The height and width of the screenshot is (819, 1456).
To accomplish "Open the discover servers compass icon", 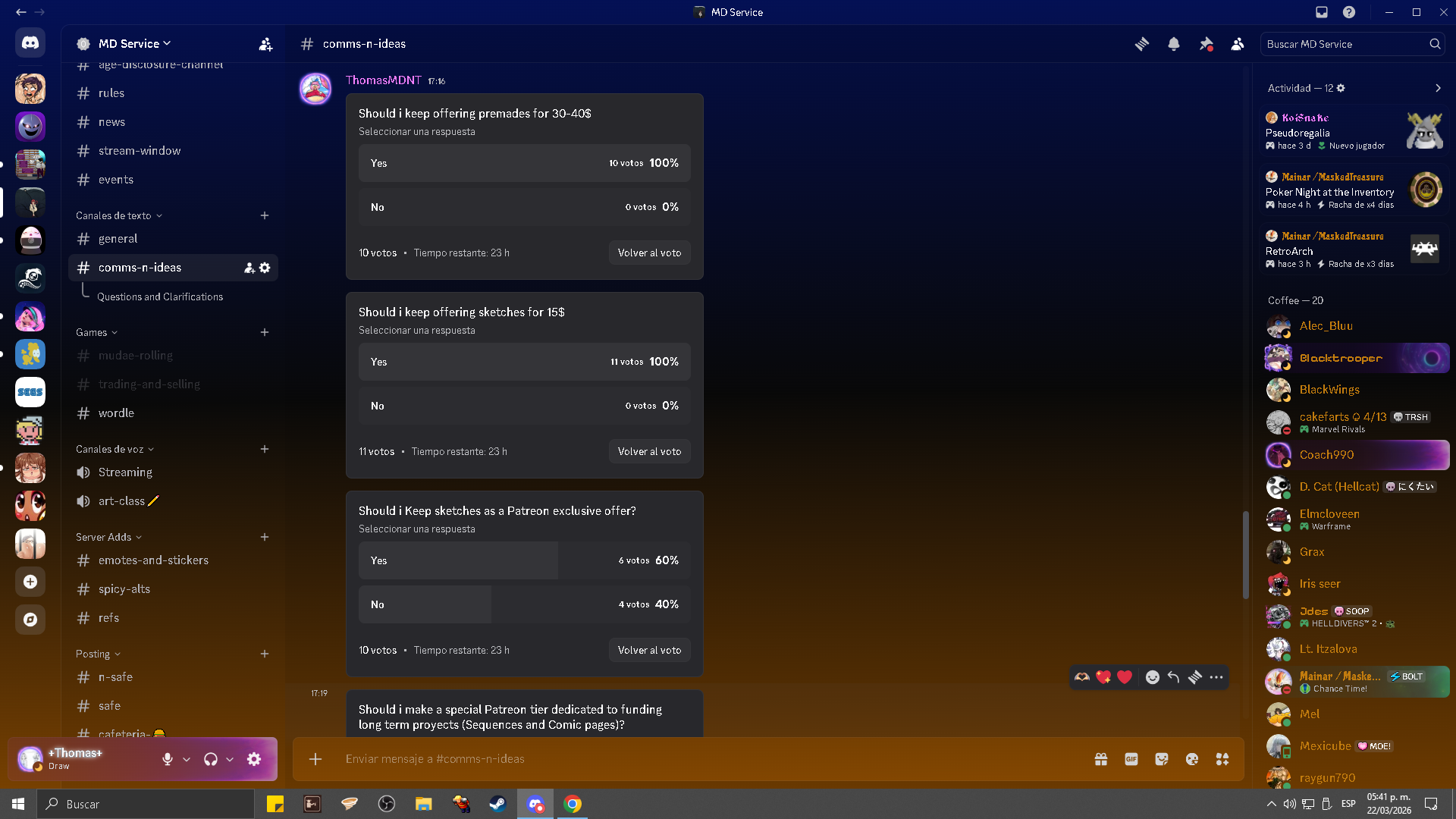I will [x=30, y=620].
